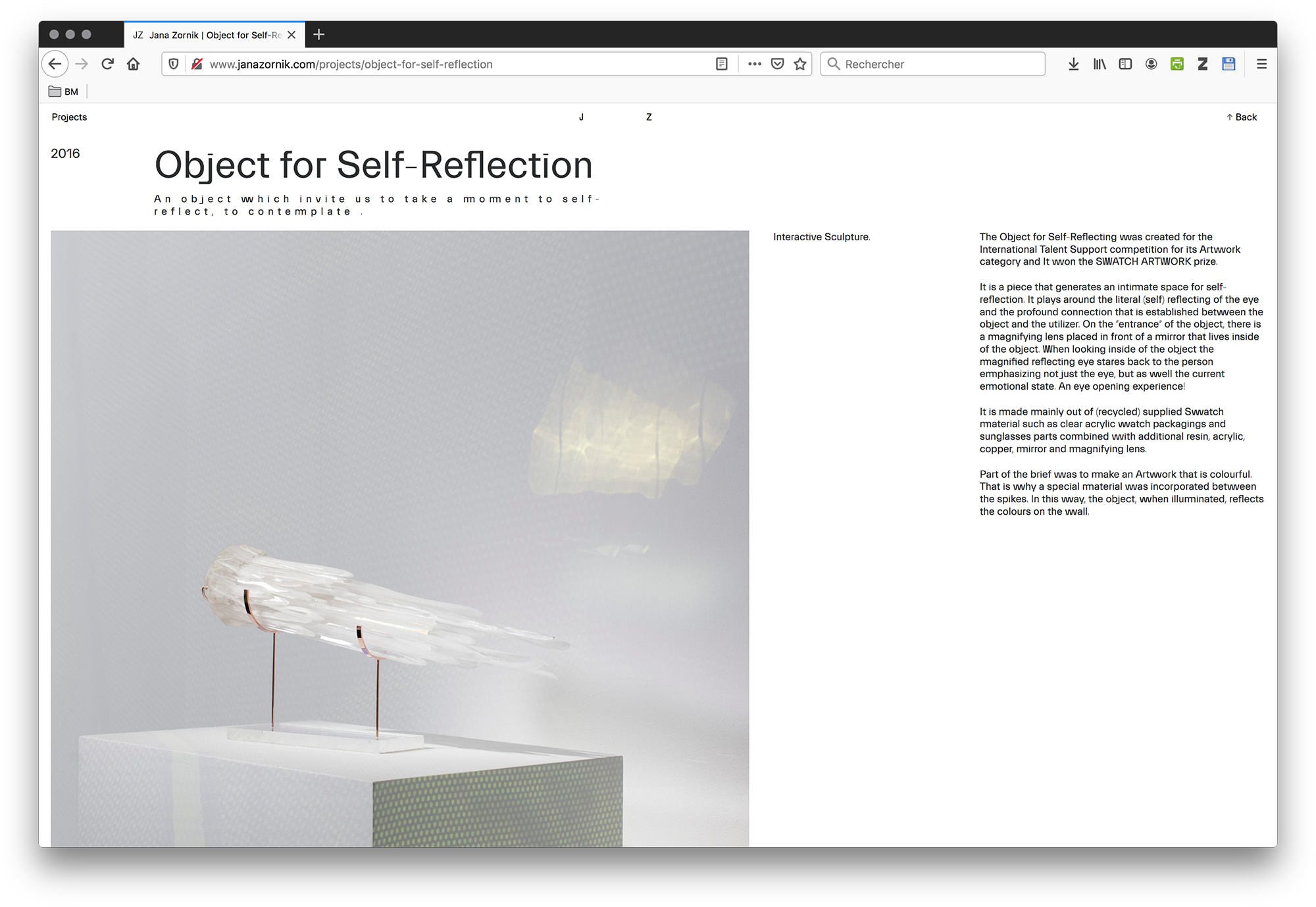Image resolution: width=1316 pixels, height=907 pixels.
Task: Toggle reader view for this page
Action: tap(722, 64)
